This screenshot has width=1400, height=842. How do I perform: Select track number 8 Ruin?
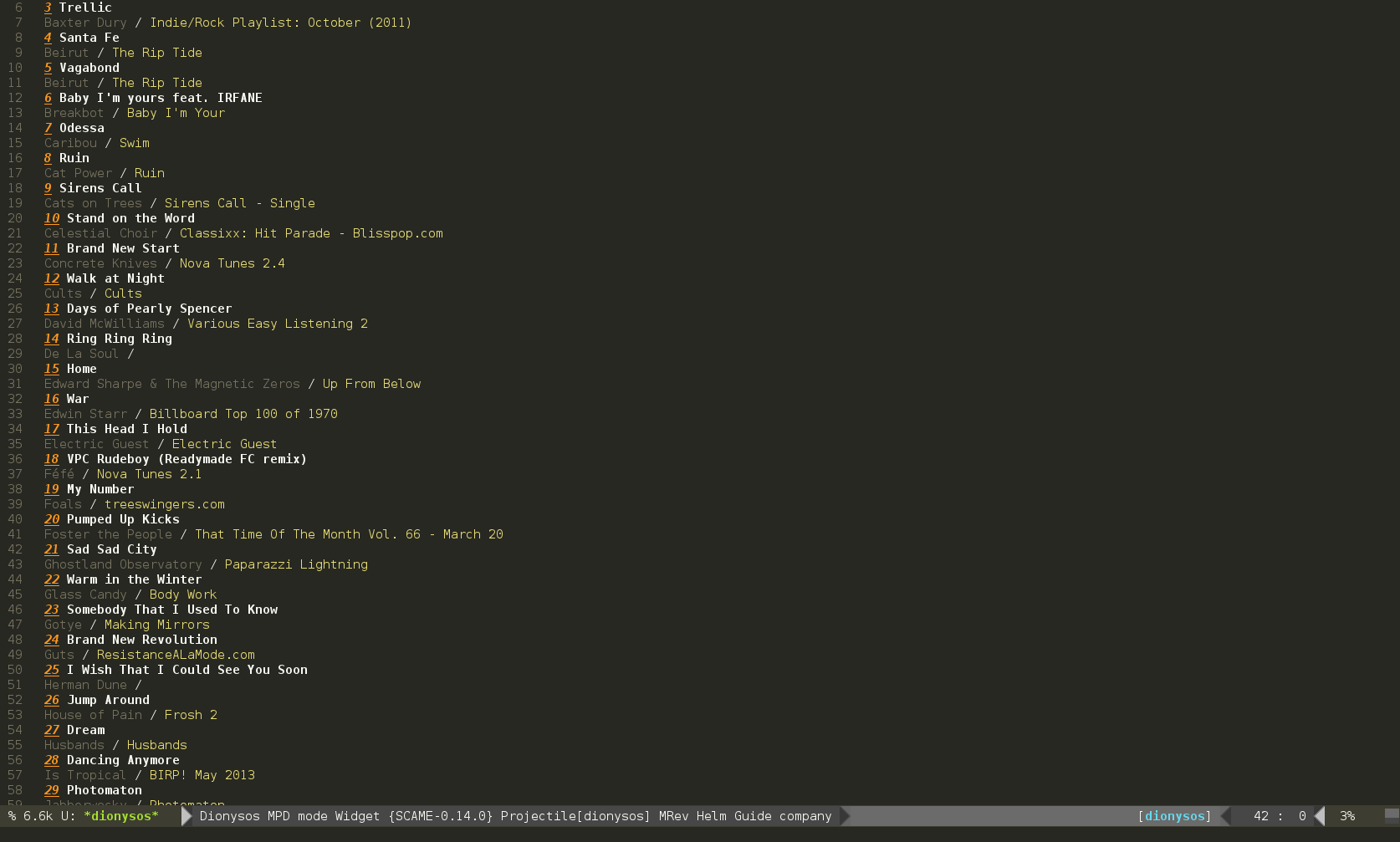point(48,158)
